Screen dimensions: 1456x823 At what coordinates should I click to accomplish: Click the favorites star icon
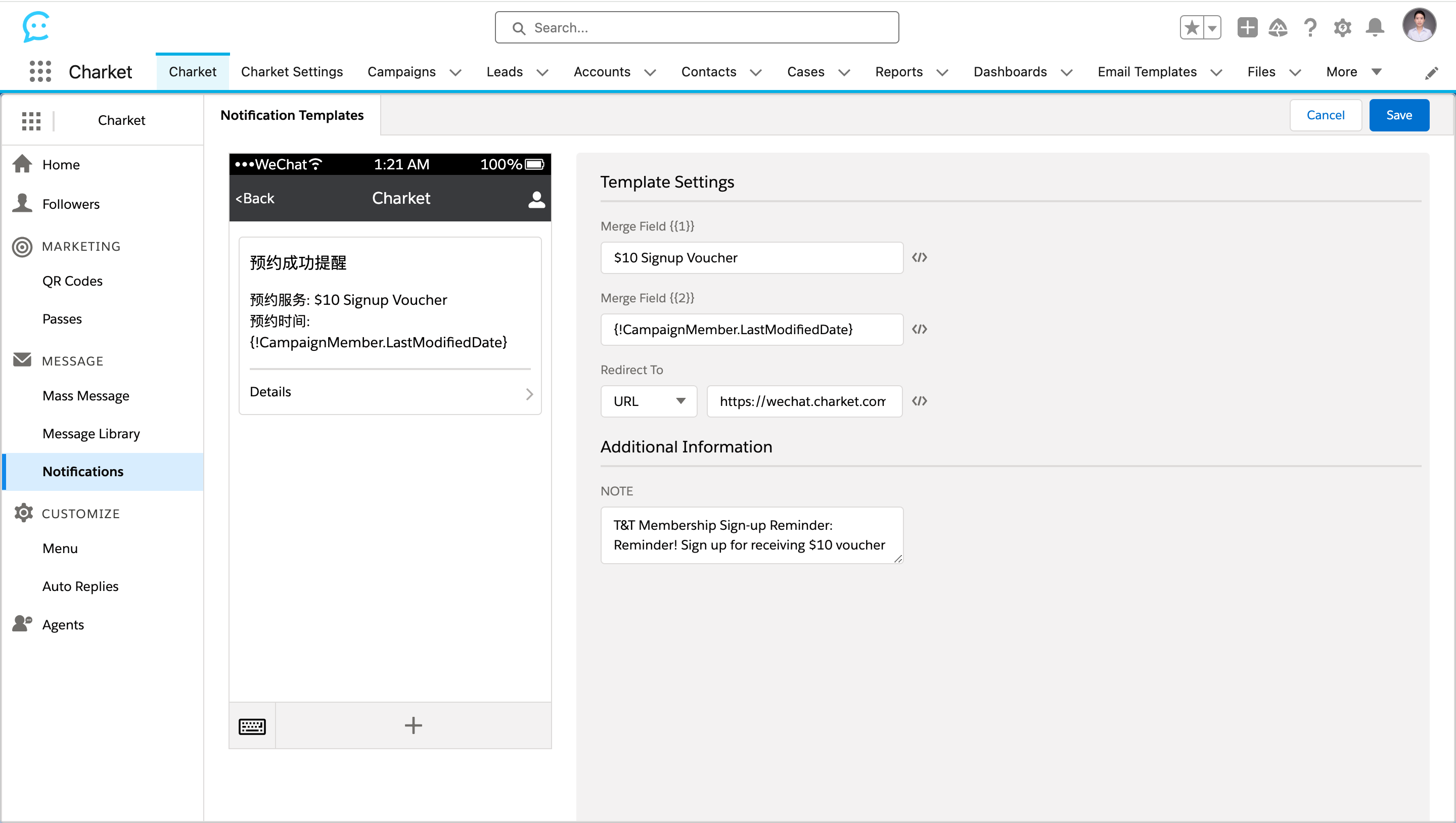click(1192, 27)
